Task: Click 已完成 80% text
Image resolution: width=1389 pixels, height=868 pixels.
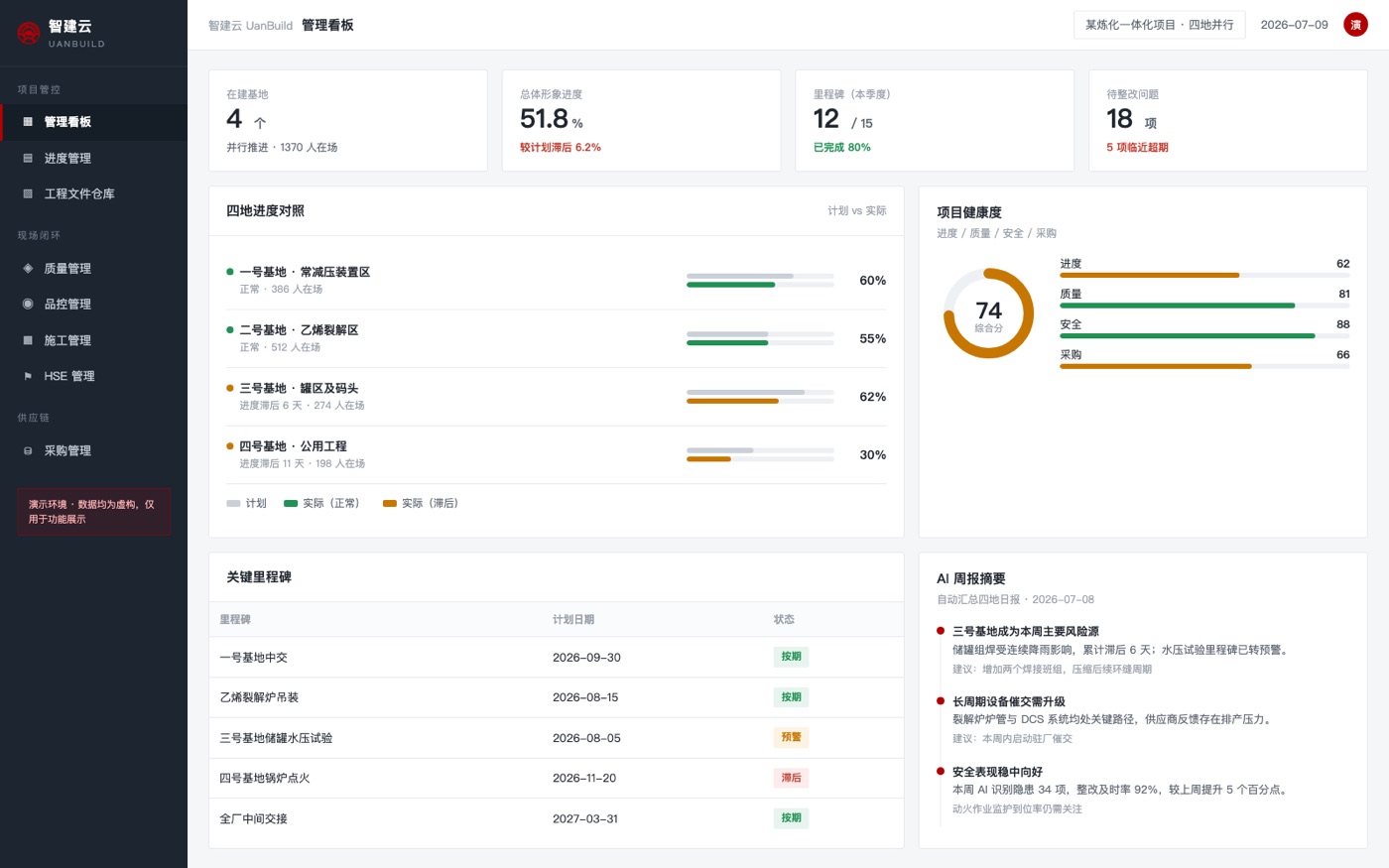Action: [842, 147]
